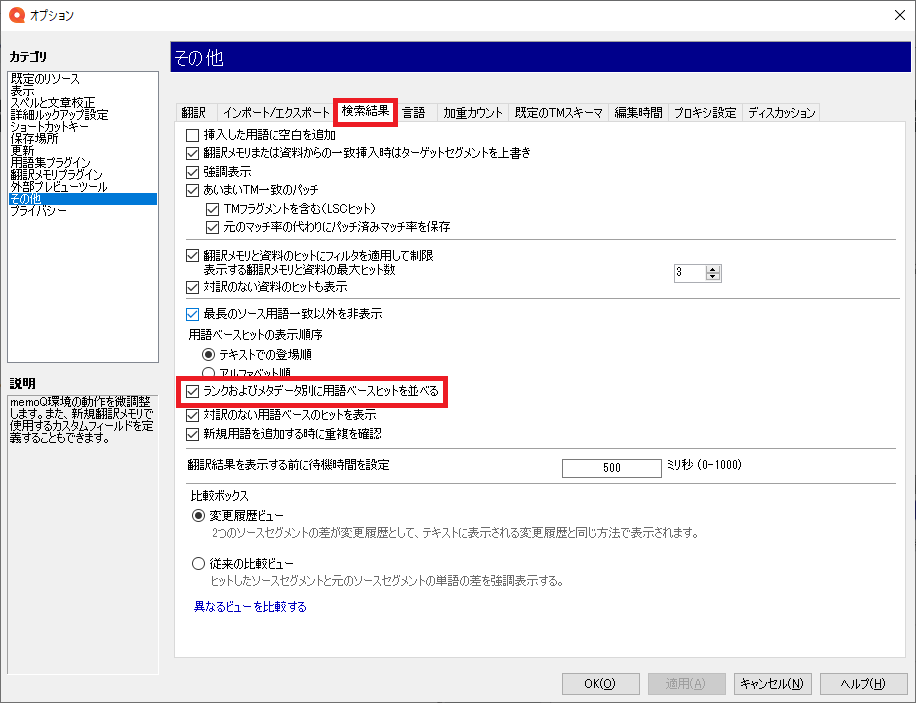Image resolution: width=916 pixels, height=703 pixels.
Task: Toggle 新規用語を追加する時に重複を確認 checkbox
Action: pos(193,434)
